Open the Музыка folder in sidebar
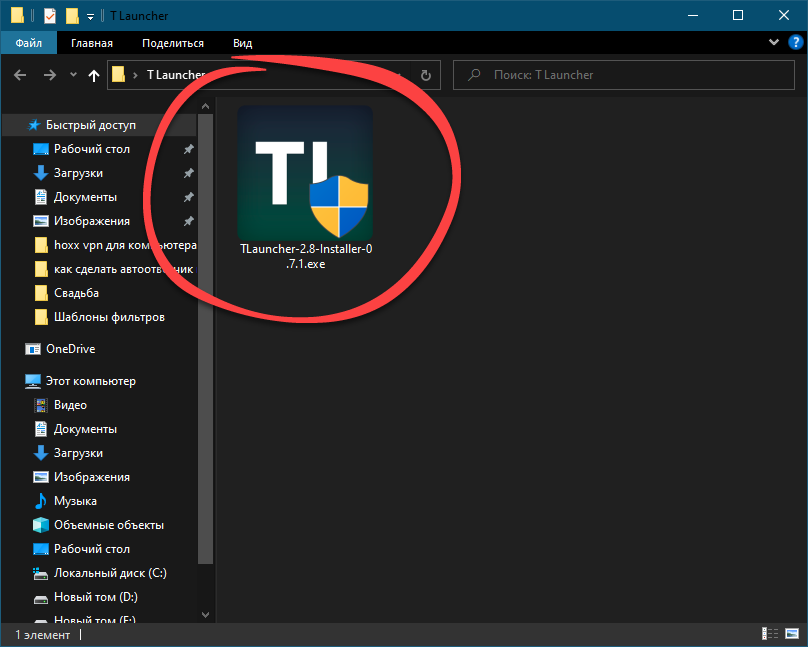This screenshot has height=647, width=808. [75, 501]
